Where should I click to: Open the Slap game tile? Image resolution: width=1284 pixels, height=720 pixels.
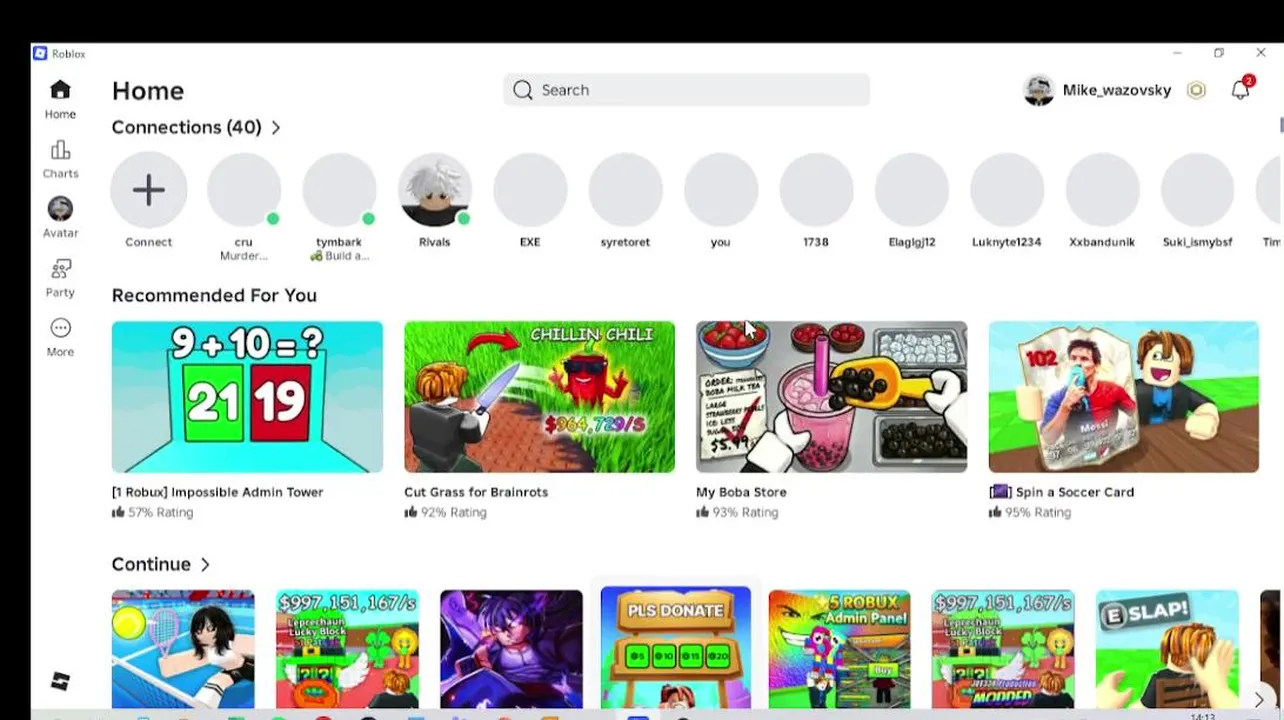point(1167,649)
